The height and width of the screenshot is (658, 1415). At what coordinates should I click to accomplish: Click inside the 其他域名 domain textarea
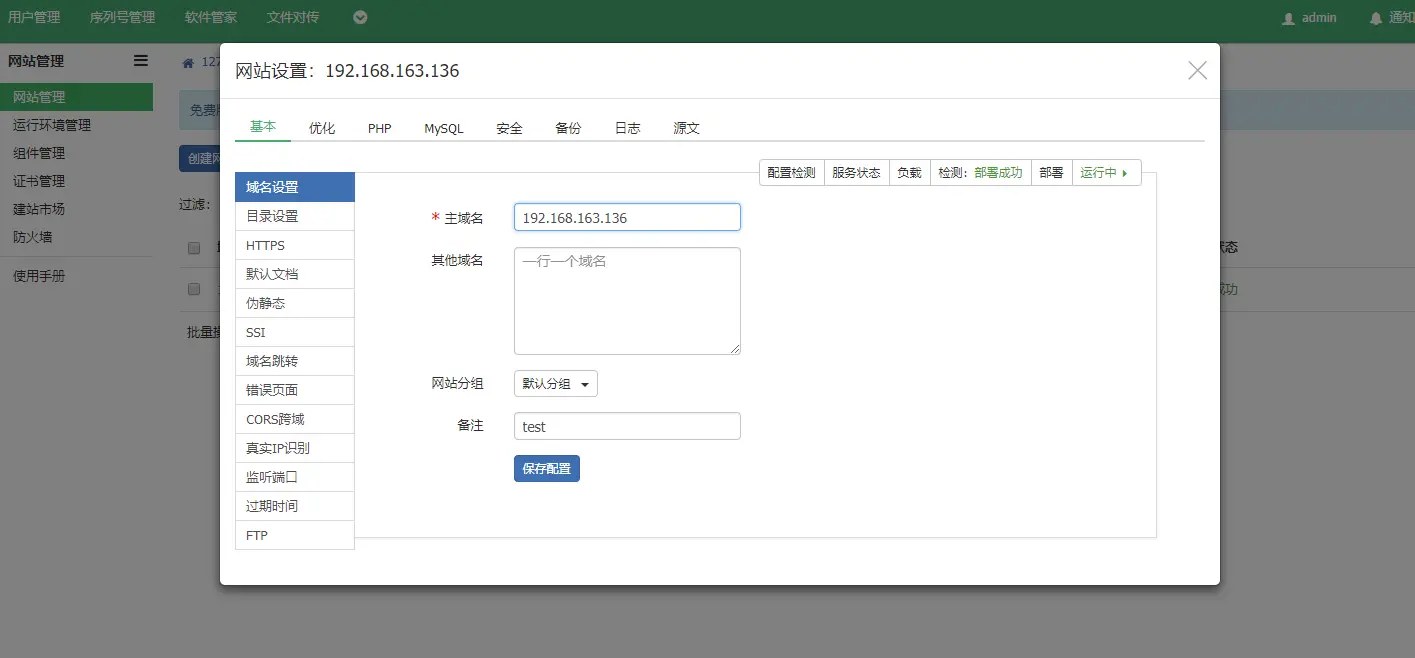(627, 300)
